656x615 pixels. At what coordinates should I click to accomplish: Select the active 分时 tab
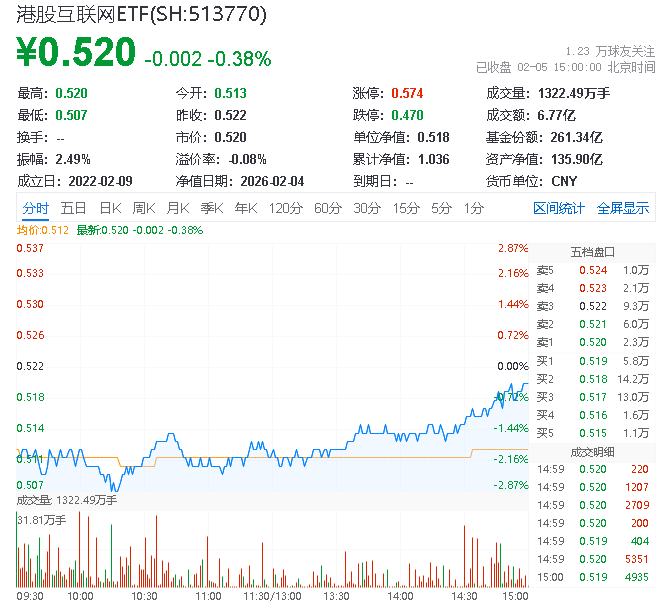(35, 208)
